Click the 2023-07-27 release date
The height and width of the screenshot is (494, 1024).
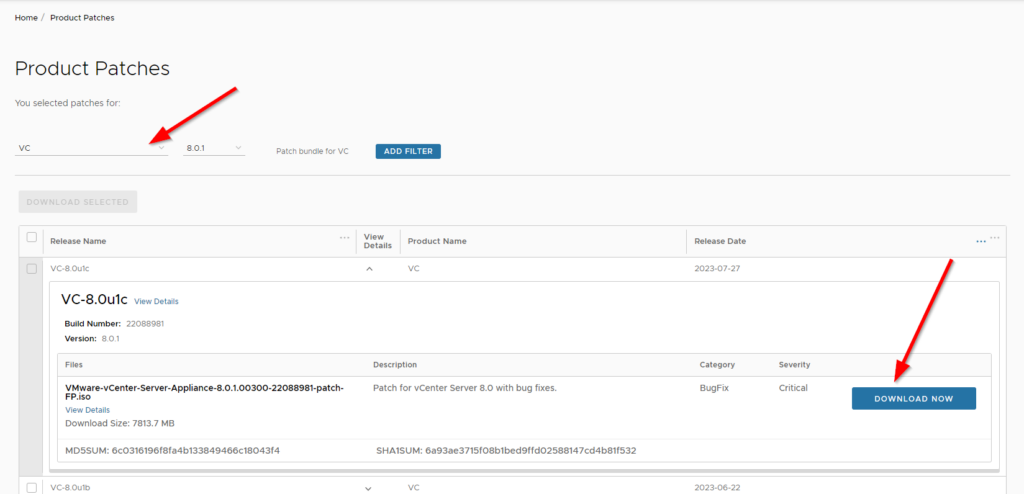pyautogui.click(x=715, y=269)
